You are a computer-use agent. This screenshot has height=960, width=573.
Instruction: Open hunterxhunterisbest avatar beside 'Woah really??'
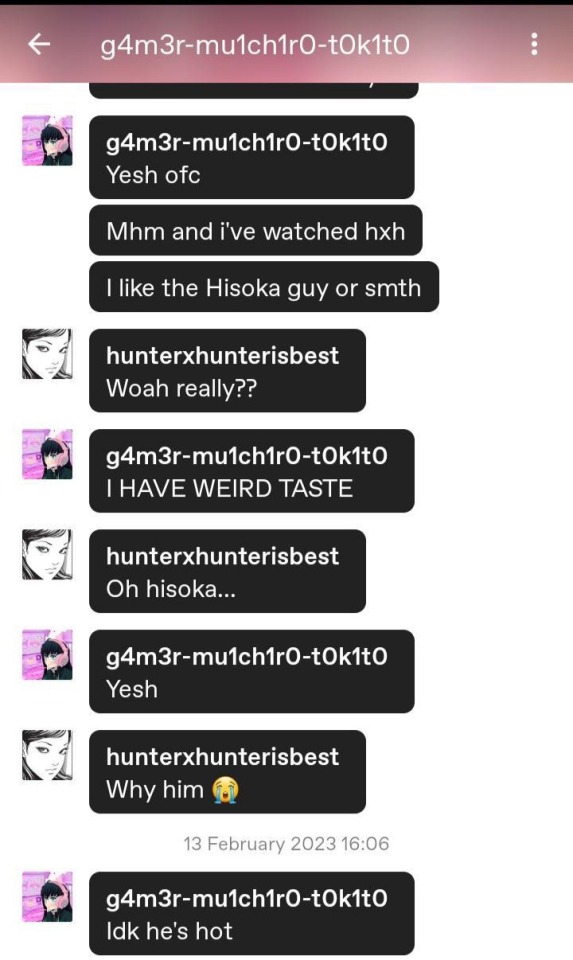pos(47,354)
